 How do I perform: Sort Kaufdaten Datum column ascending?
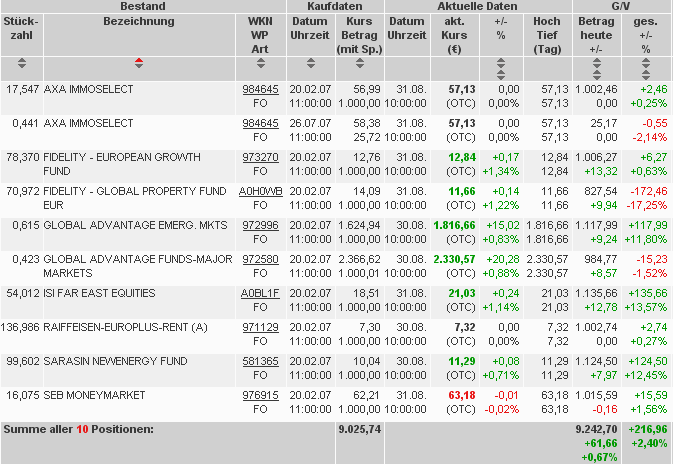[x=311, y=60]
